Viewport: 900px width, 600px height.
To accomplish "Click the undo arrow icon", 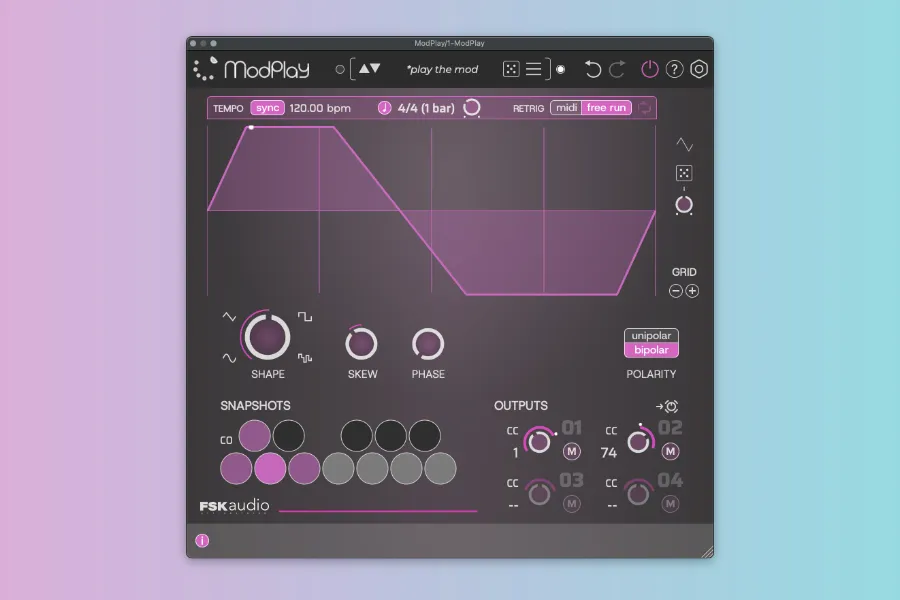I will [593, 69].
